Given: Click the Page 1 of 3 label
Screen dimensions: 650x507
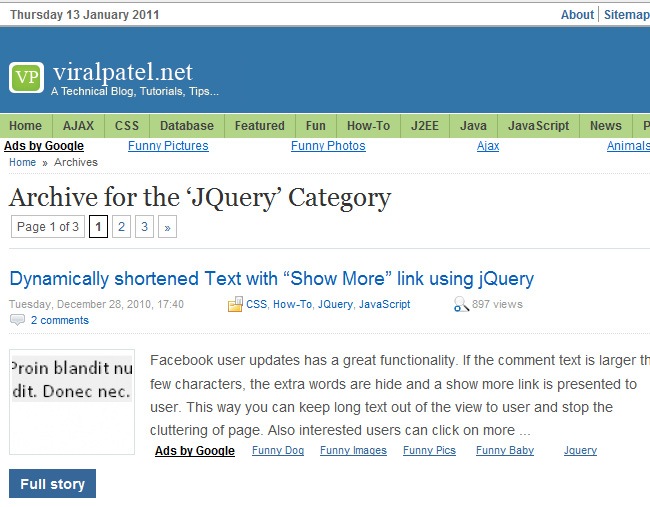Looking at the screenshot, I should [48, 226].
